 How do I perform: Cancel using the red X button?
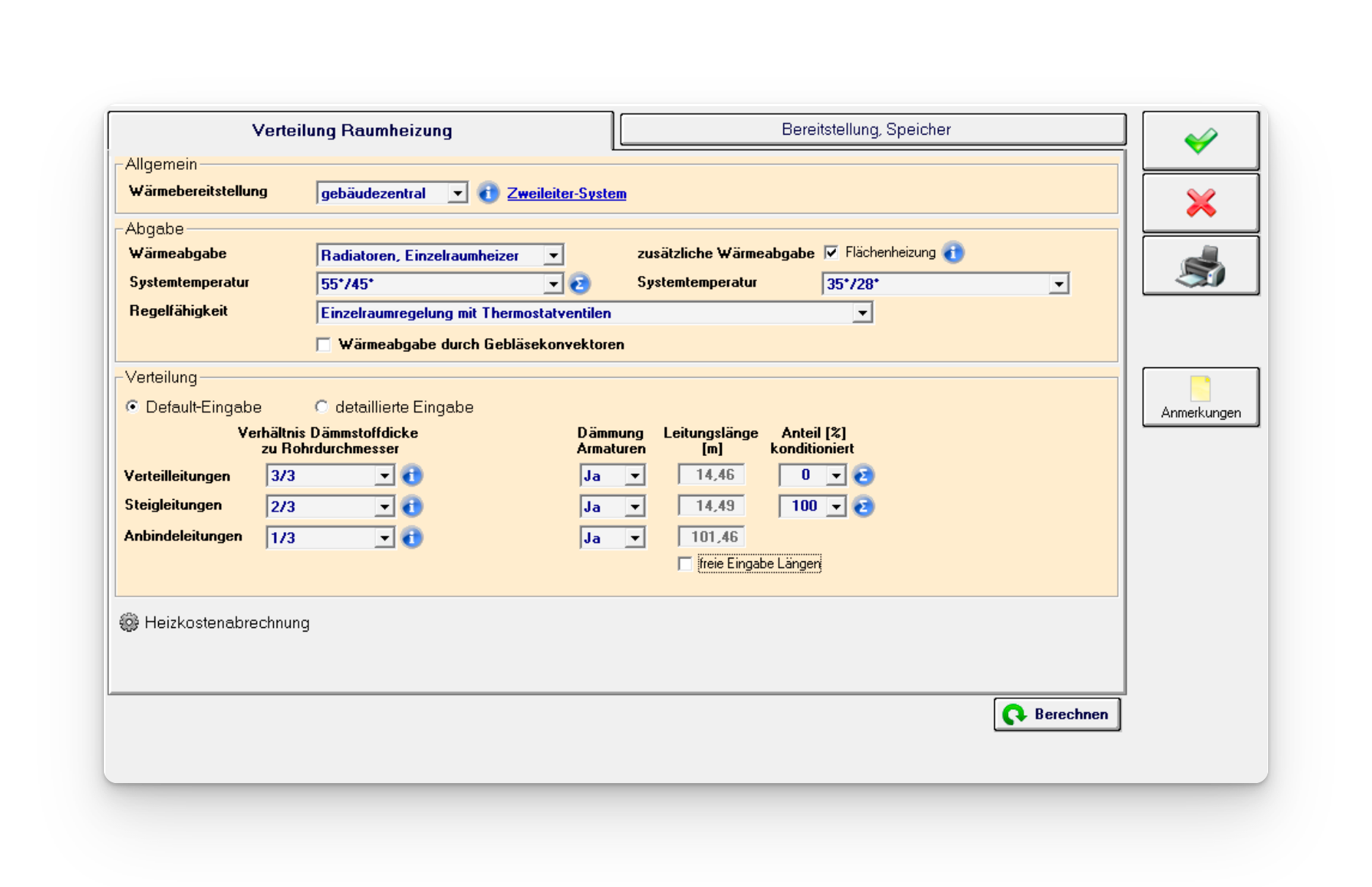click(1200, 203)
